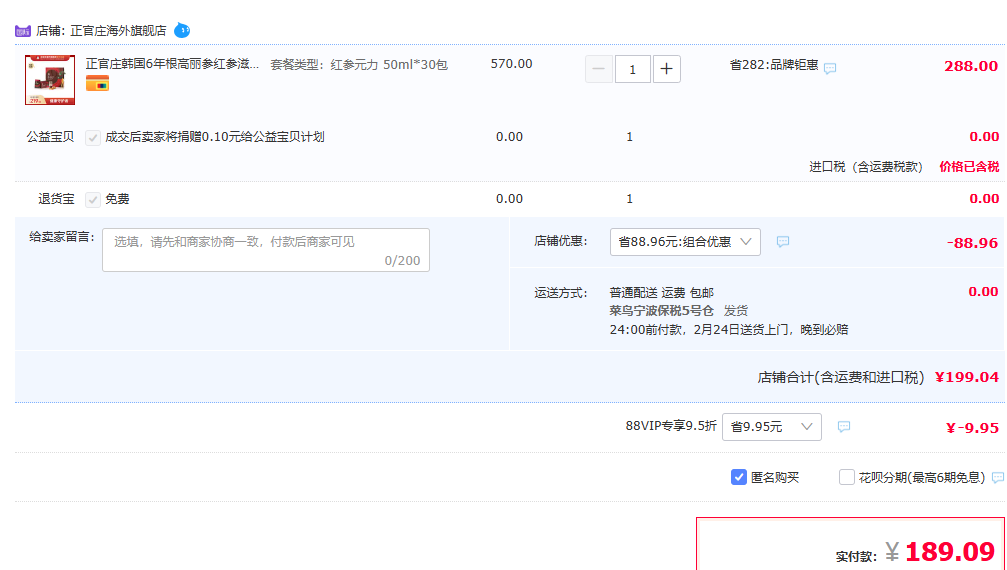Image resolution: width=1007 pixels, height=570 pixels.
Task: Click the Tmall store icon beside 店铺
Action: click(x=22, y=31)
